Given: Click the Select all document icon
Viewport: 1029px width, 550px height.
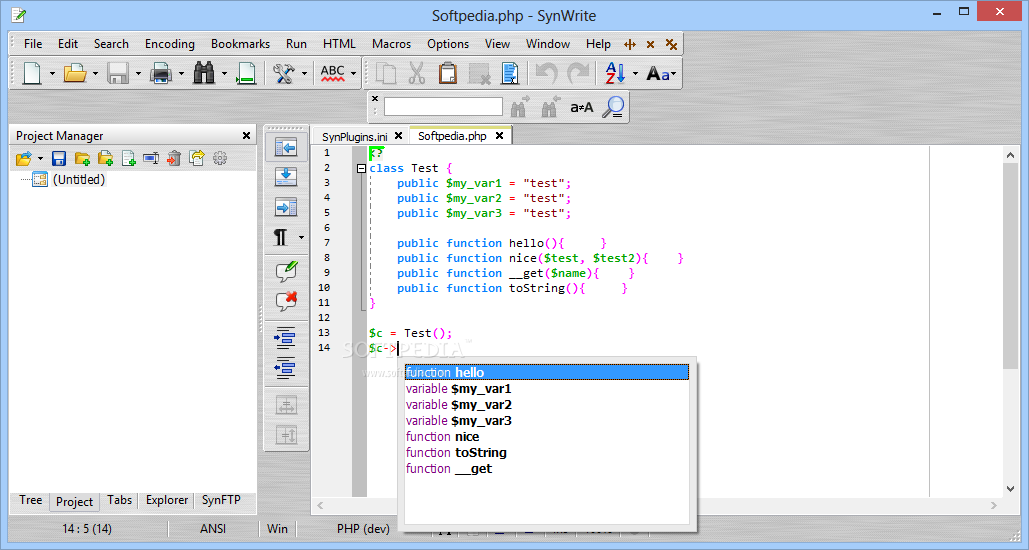Looking at the screenshot, I should 510,73.
